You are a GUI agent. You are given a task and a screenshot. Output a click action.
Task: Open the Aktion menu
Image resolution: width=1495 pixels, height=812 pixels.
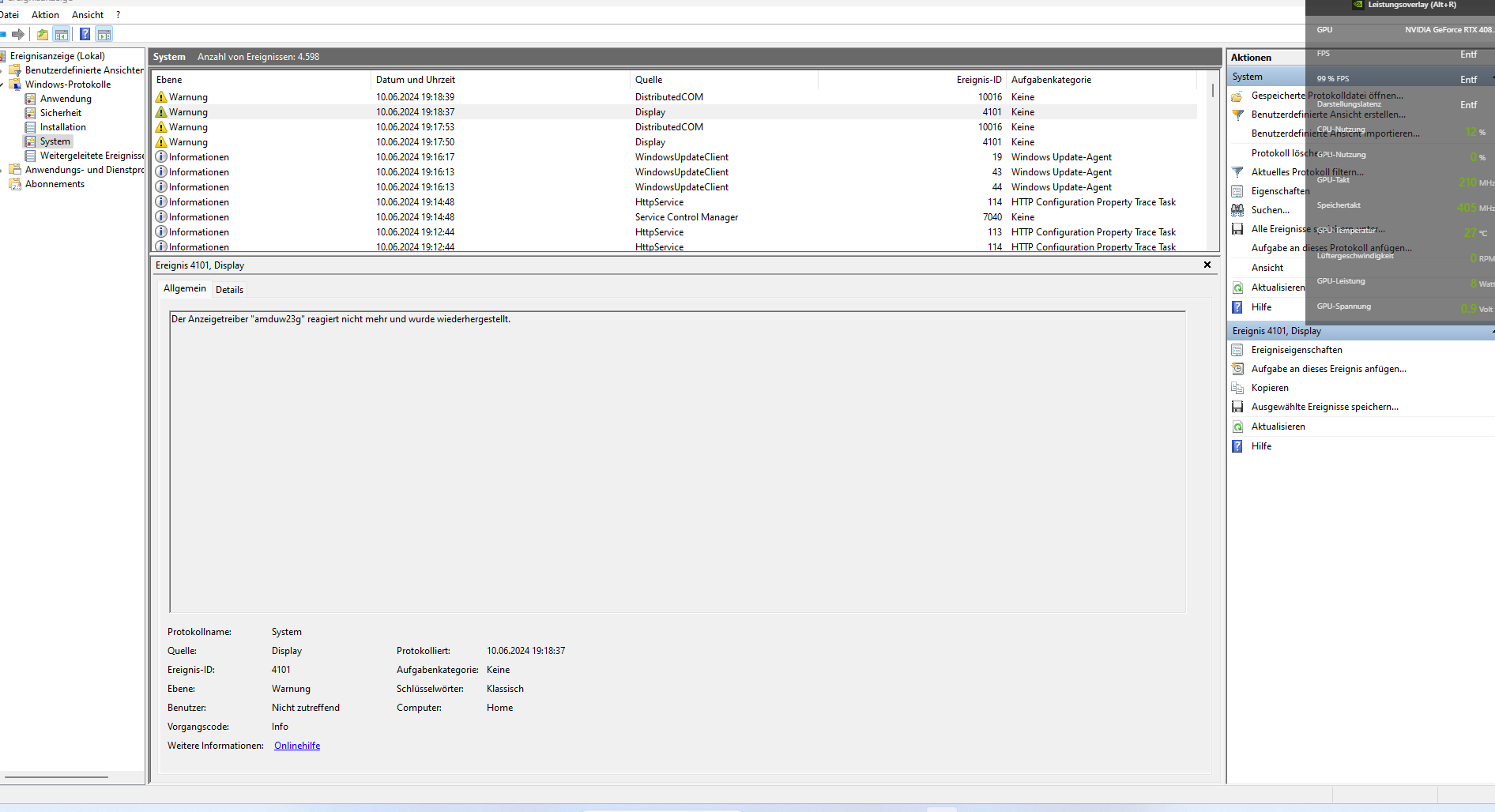45,14
